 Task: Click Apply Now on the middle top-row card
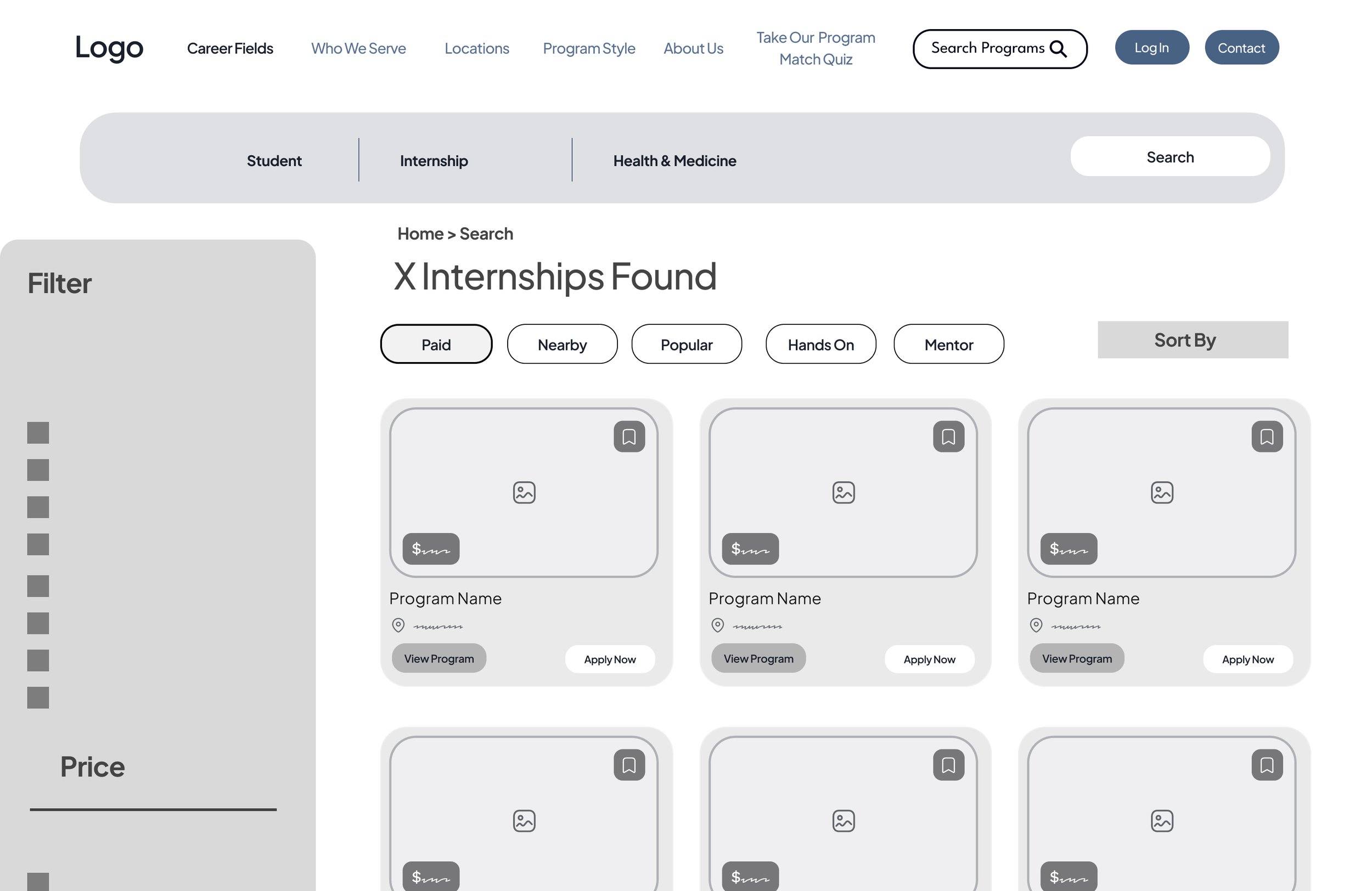point(929,659)
